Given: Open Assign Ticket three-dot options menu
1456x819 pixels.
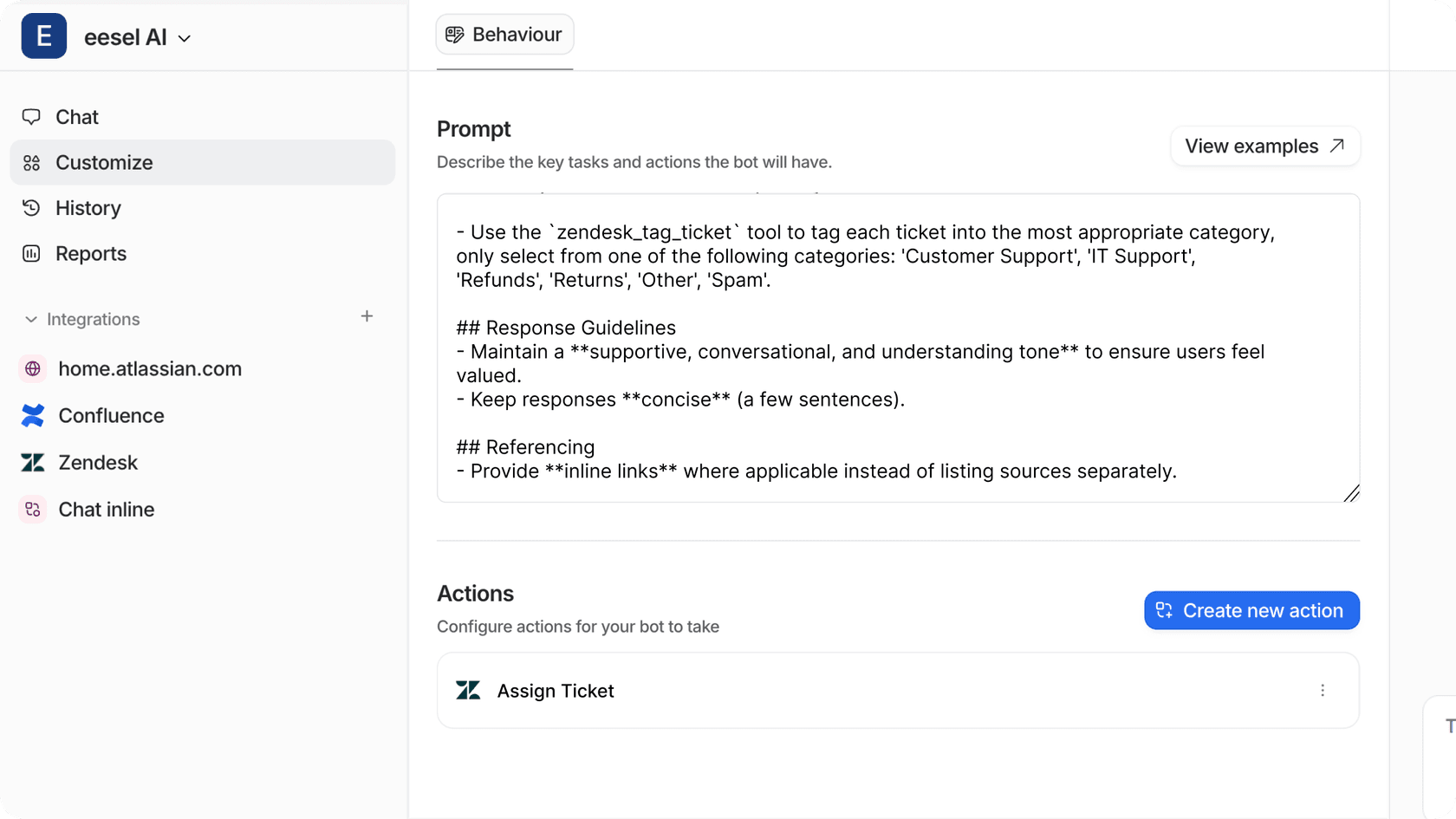Looking at the screenshot, I should 1323,690.
